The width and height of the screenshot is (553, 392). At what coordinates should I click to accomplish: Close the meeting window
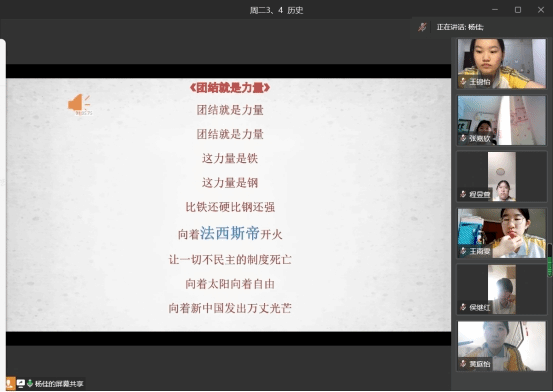coord(541,10)
